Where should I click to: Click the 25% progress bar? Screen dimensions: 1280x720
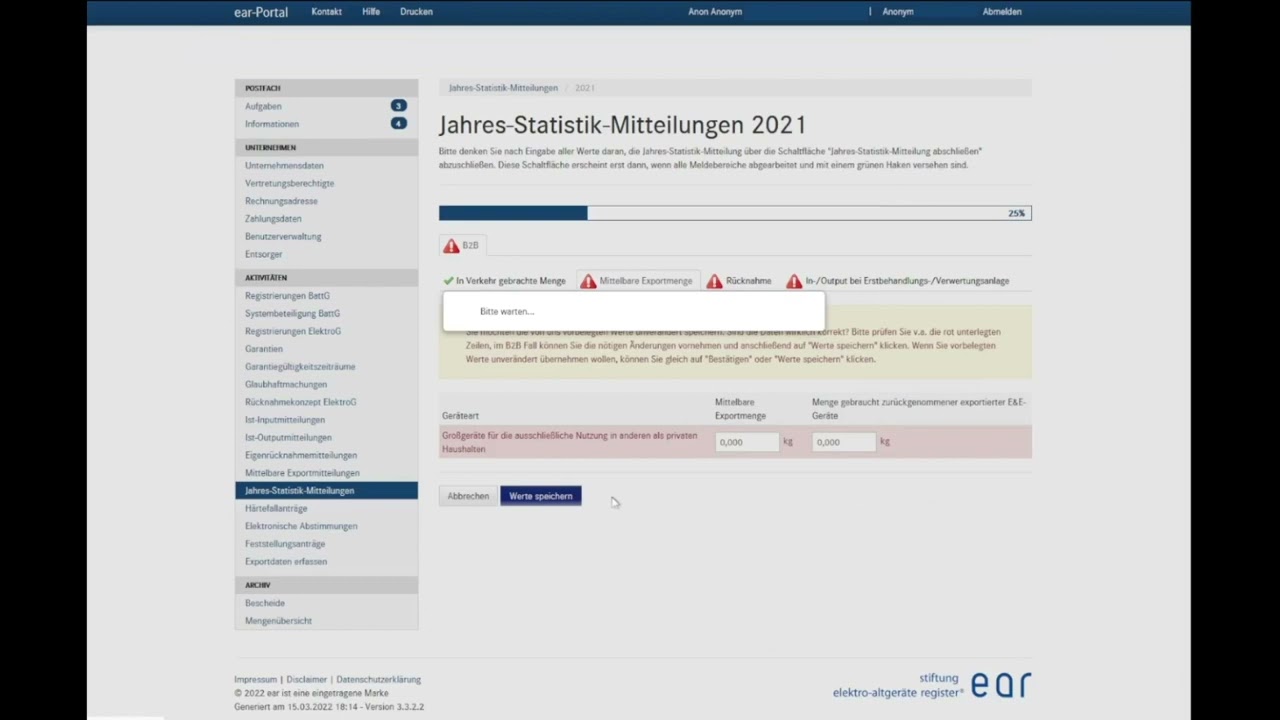point(735,213)
